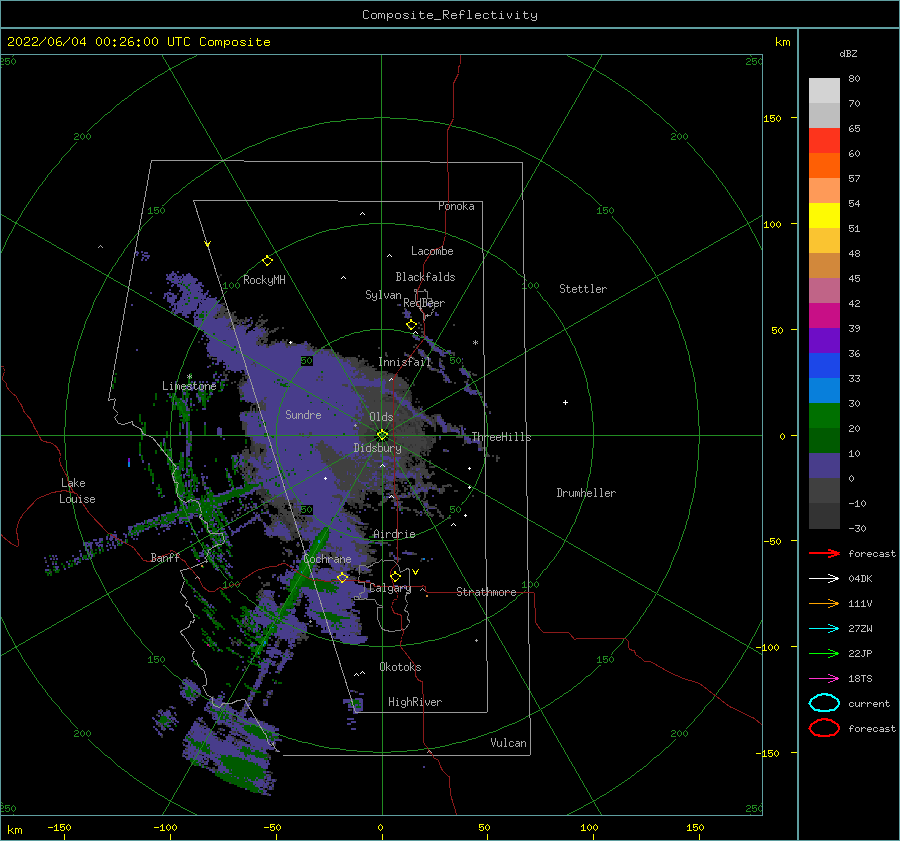Click the 10 dBZ slate purple swatch
Screen dimensions: 900x841
point(824,466)
